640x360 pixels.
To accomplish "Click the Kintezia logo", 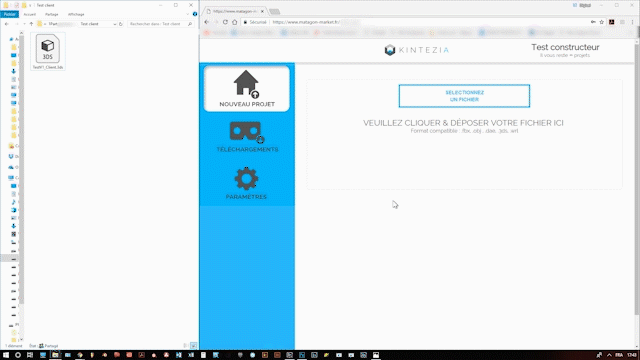I will coord(416,50).
